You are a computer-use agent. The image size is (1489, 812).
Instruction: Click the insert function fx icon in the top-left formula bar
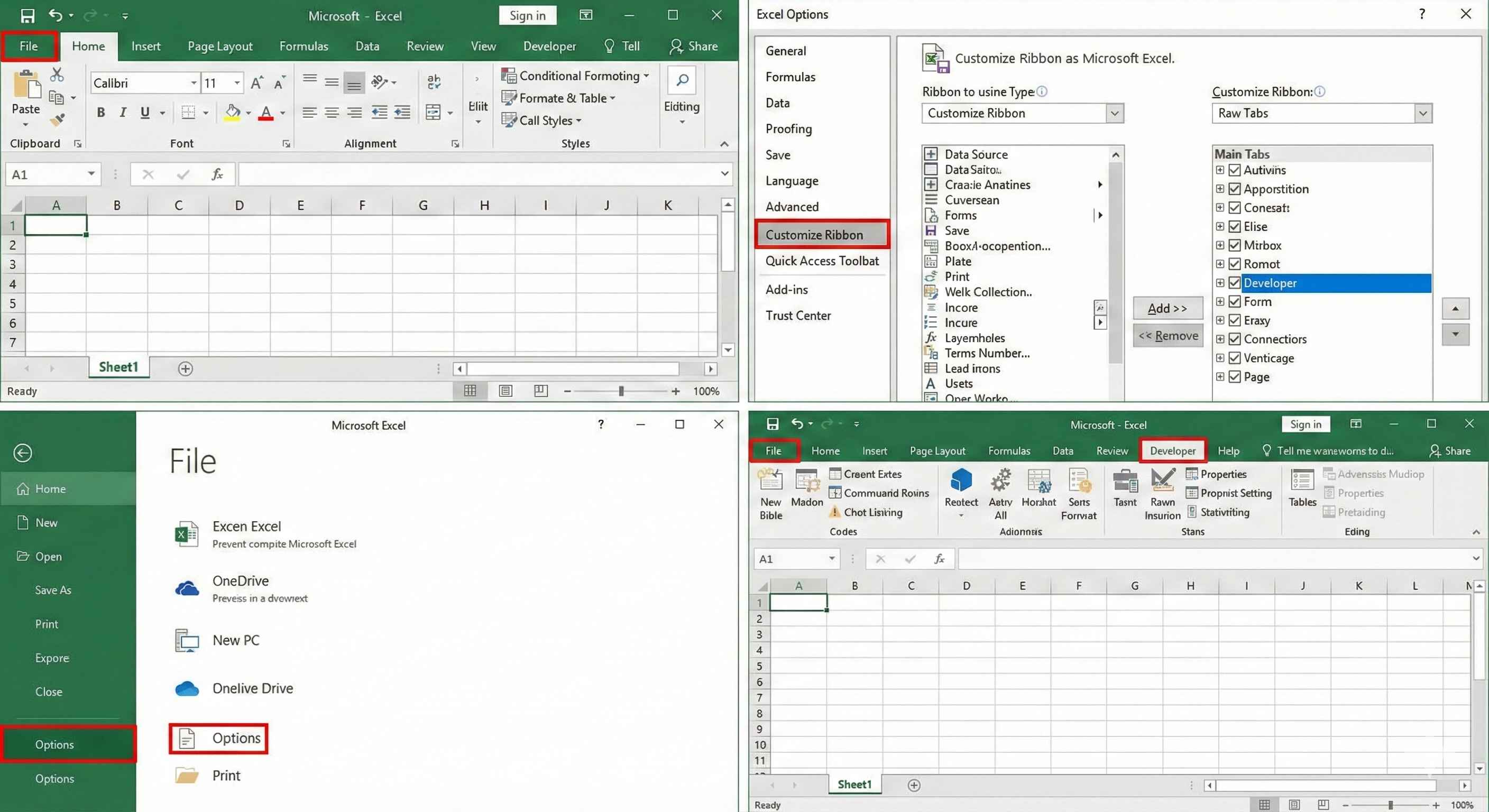[217, 174]
